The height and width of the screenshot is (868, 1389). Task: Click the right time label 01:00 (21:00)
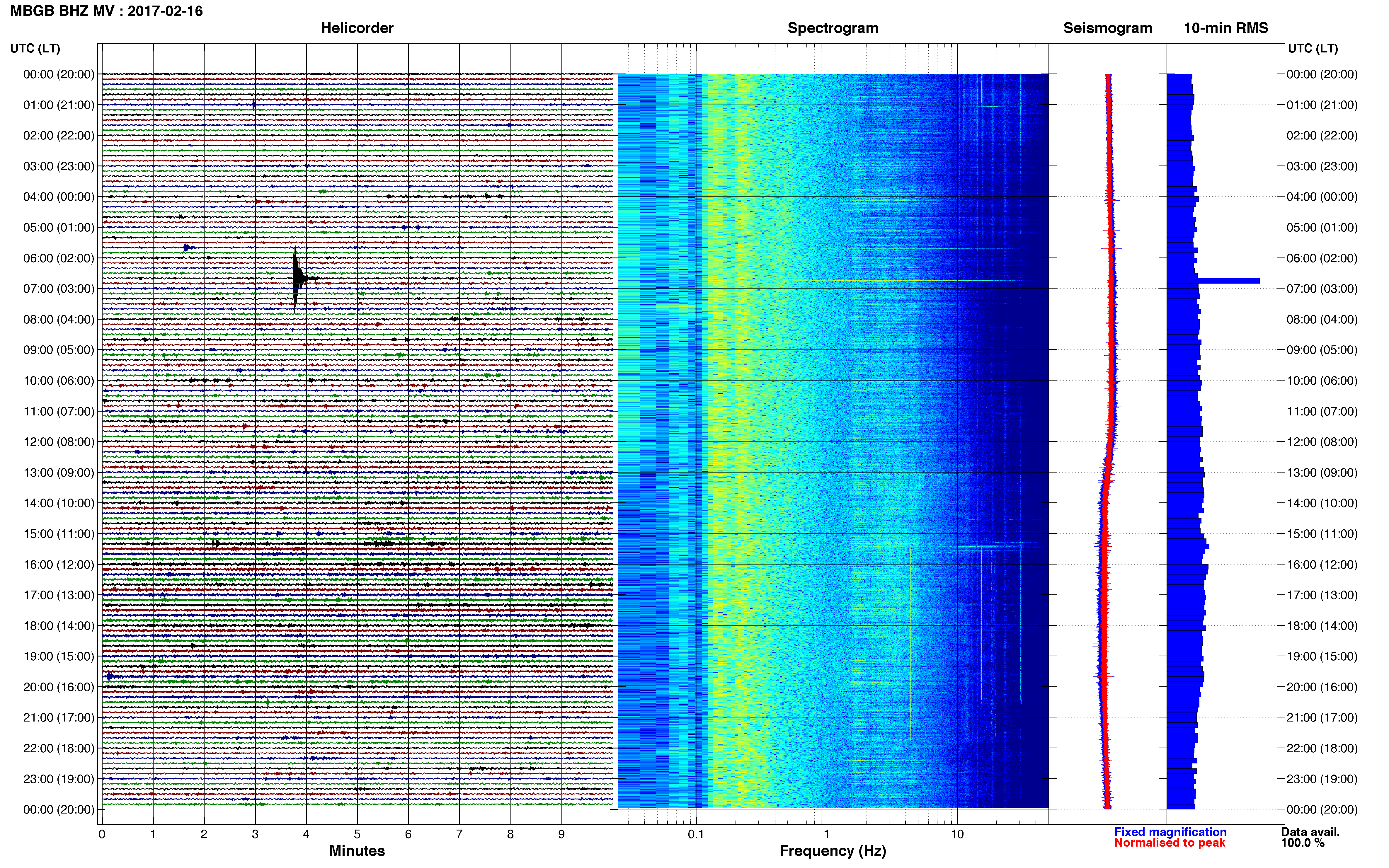coord(1322,105)
